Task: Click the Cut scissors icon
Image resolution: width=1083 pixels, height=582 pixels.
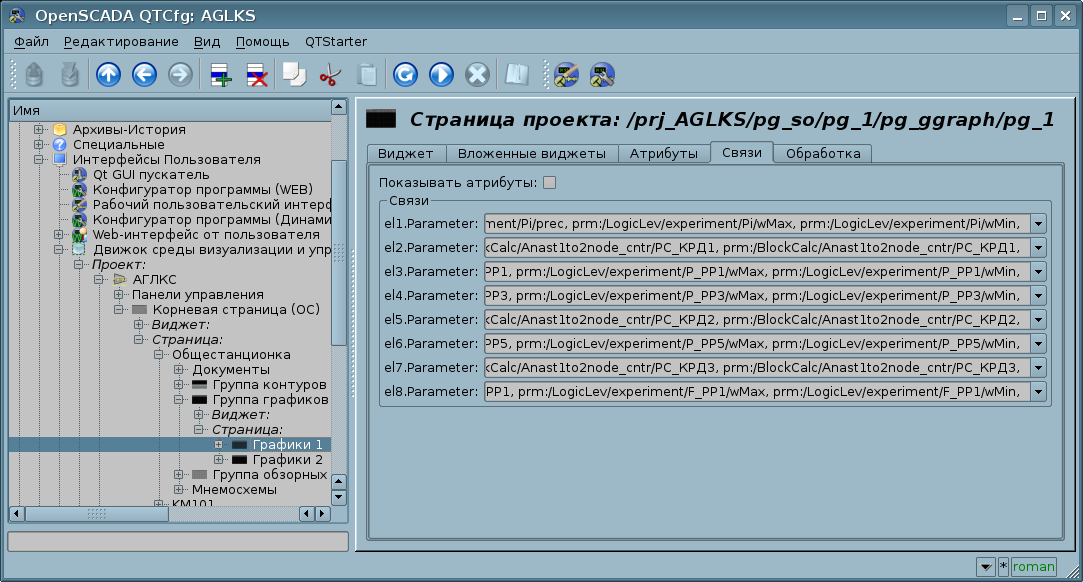Action: click(330, 75)
